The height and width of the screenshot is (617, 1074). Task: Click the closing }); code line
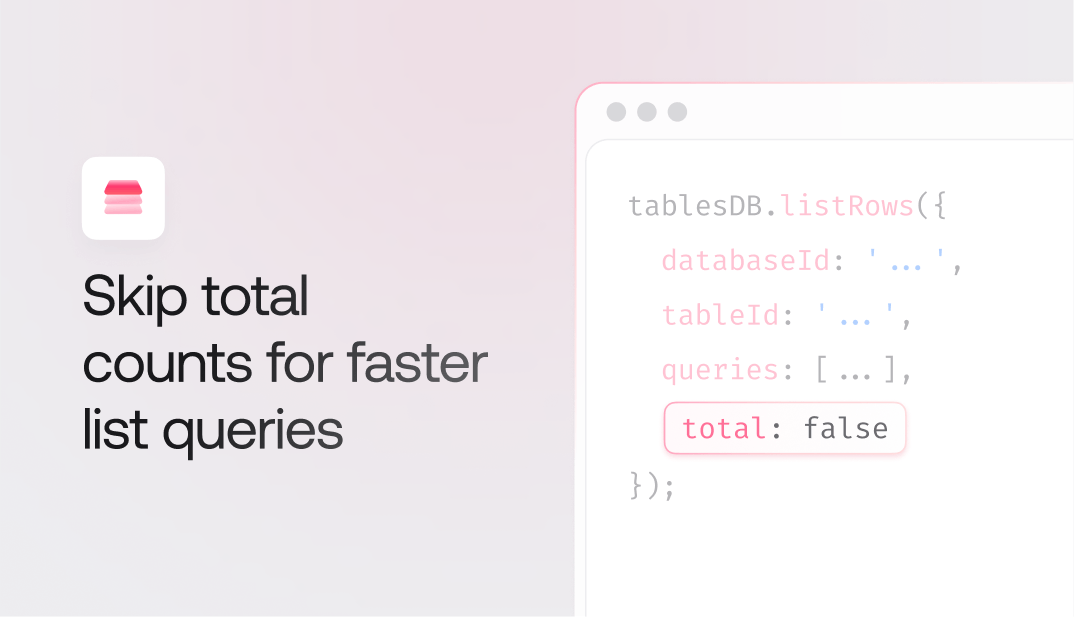(652, 486)
